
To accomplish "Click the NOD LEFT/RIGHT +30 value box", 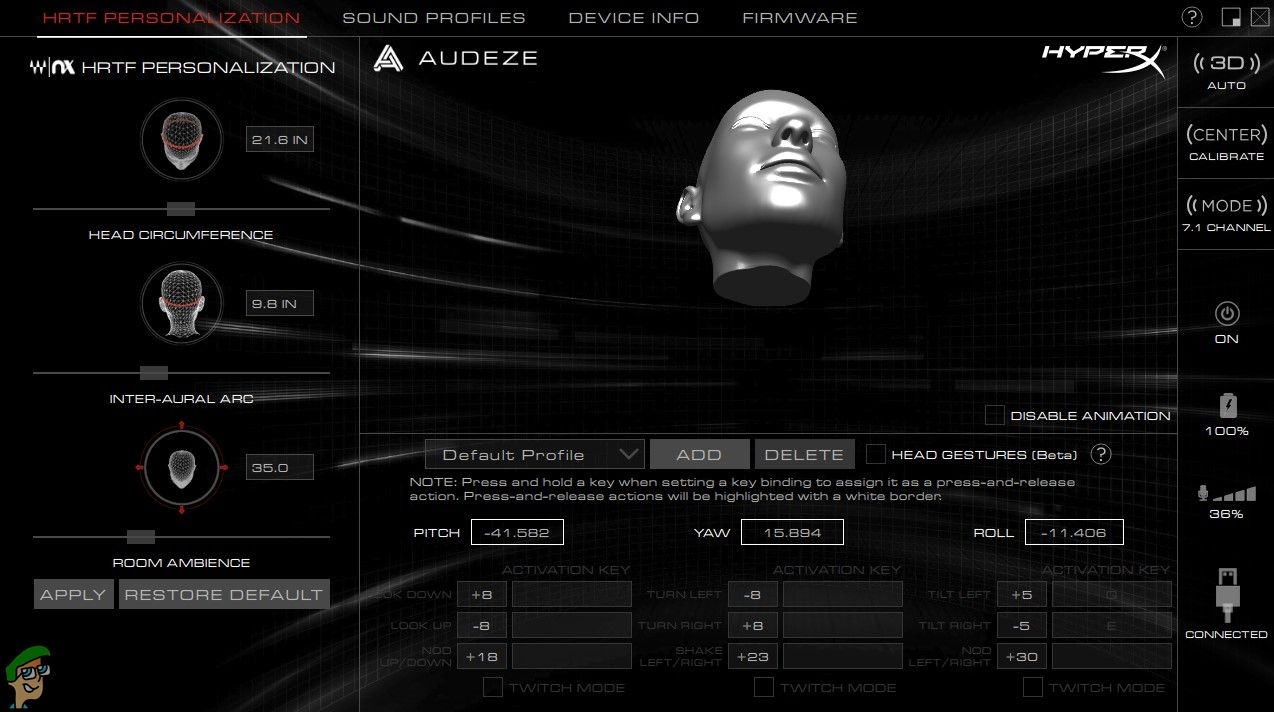I will click(x=1021, y=656).
